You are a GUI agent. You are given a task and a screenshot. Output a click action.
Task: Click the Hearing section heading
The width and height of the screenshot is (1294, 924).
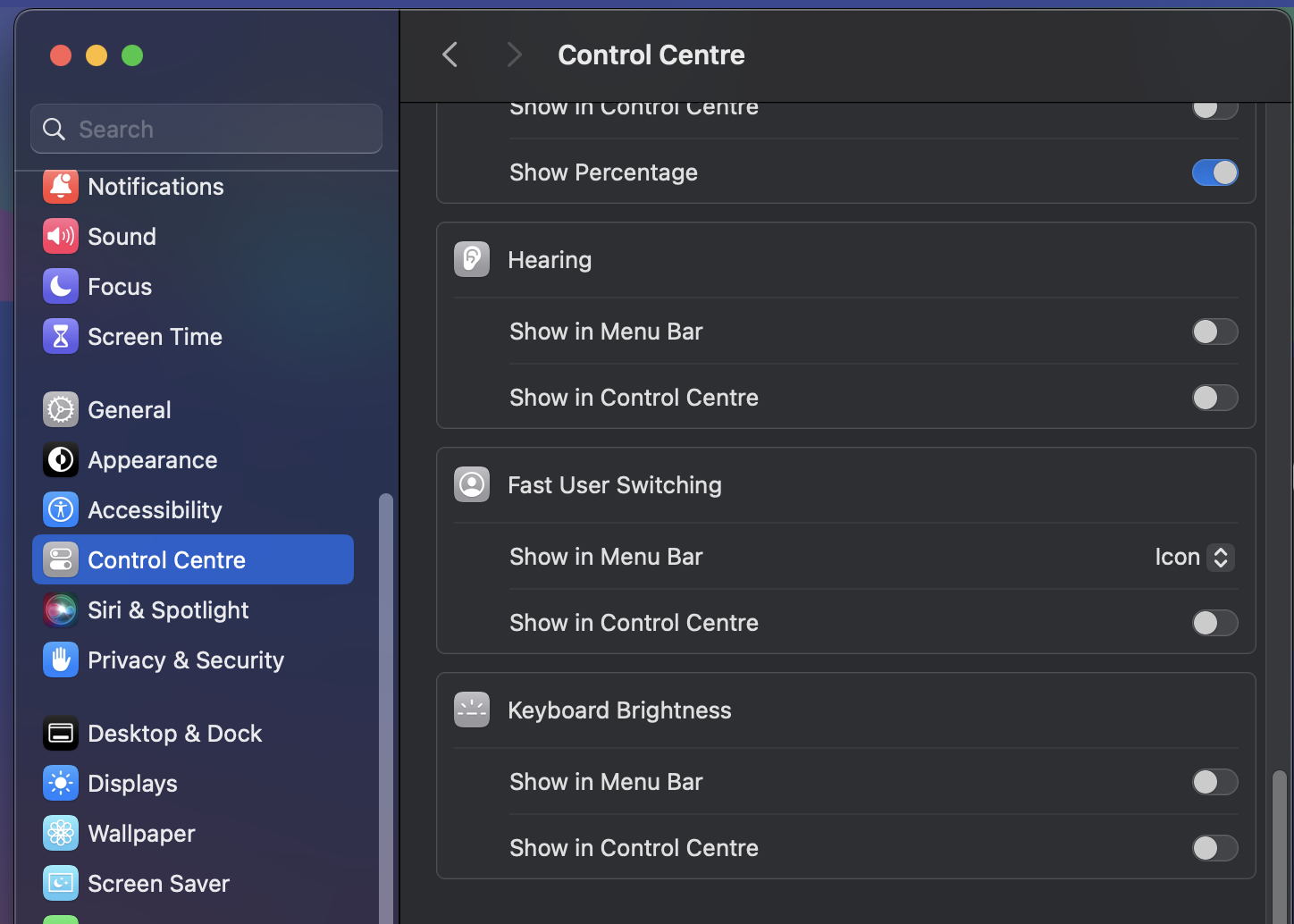[x=550, y=260]
